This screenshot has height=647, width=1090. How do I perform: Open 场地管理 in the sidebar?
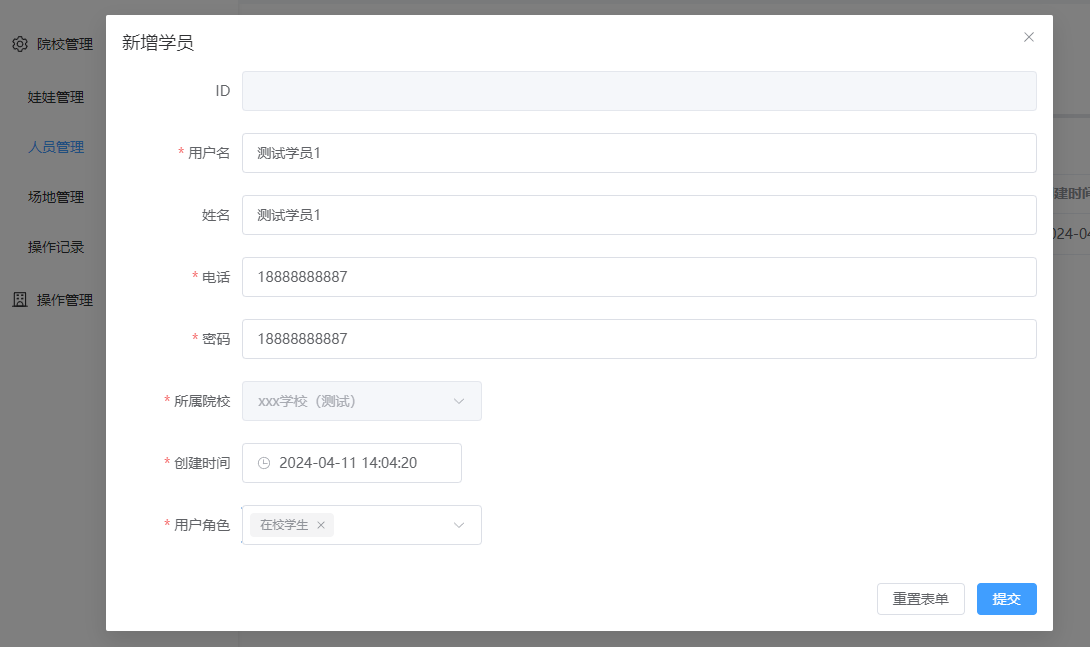pyautogui.click(x=56, y=197)
